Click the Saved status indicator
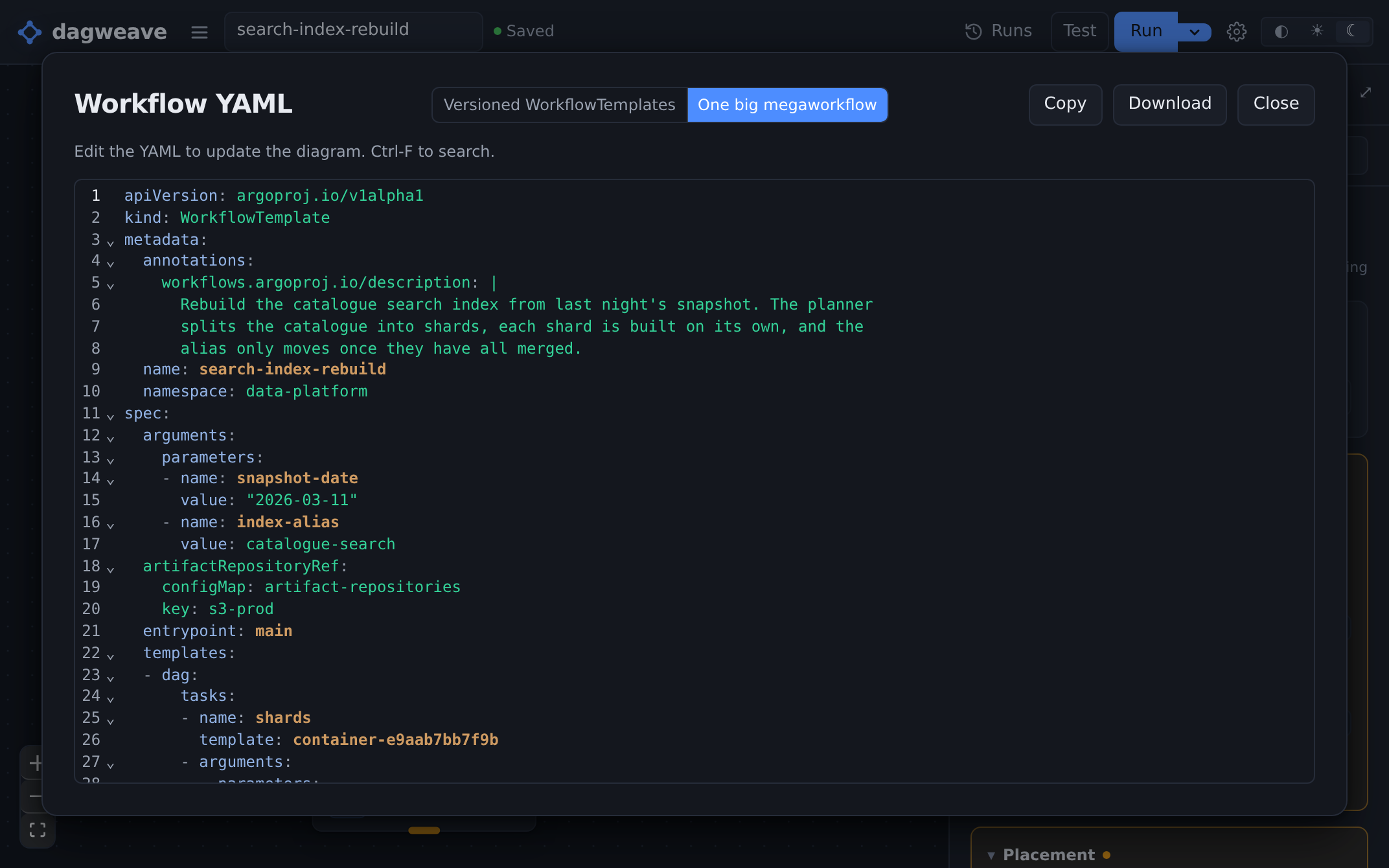This screenshot has height=868, width=1389. point(523,31)
